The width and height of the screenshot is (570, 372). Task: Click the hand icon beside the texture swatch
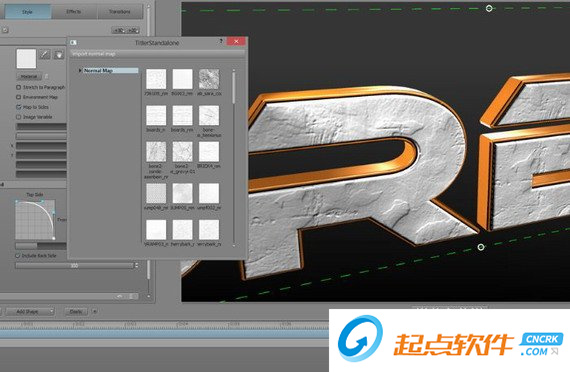[59, 55]
